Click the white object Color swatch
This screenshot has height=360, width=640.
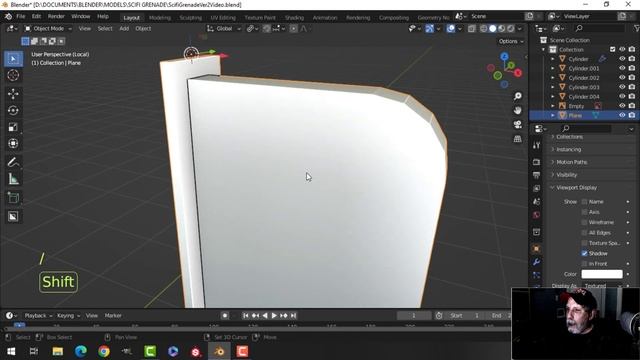pos(602,274)
